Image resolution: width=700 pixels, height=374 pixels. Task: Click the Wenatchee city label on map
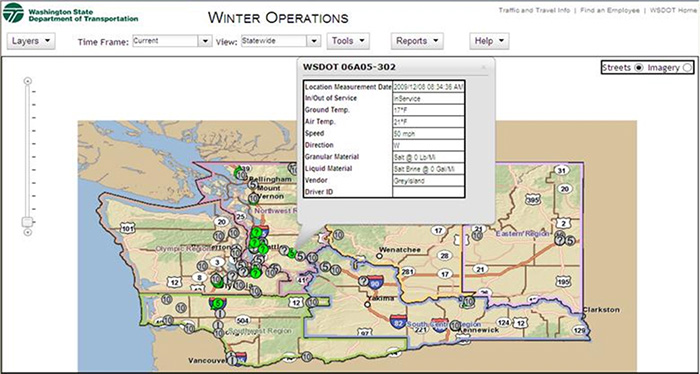point(400,250)
